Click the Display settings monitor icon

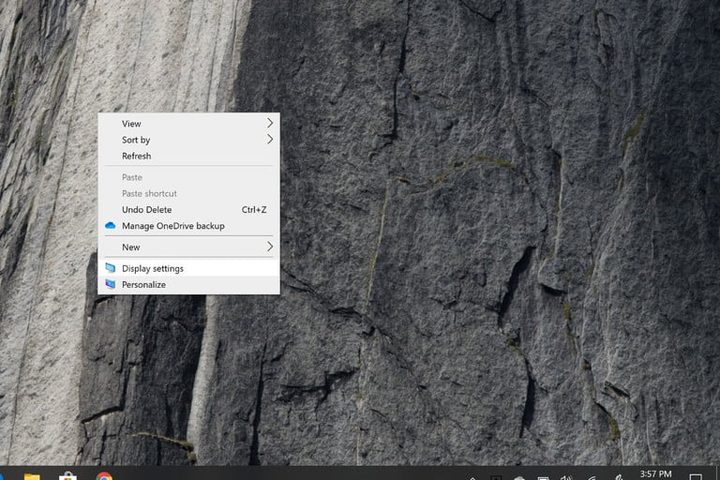(x=110, y=268)
